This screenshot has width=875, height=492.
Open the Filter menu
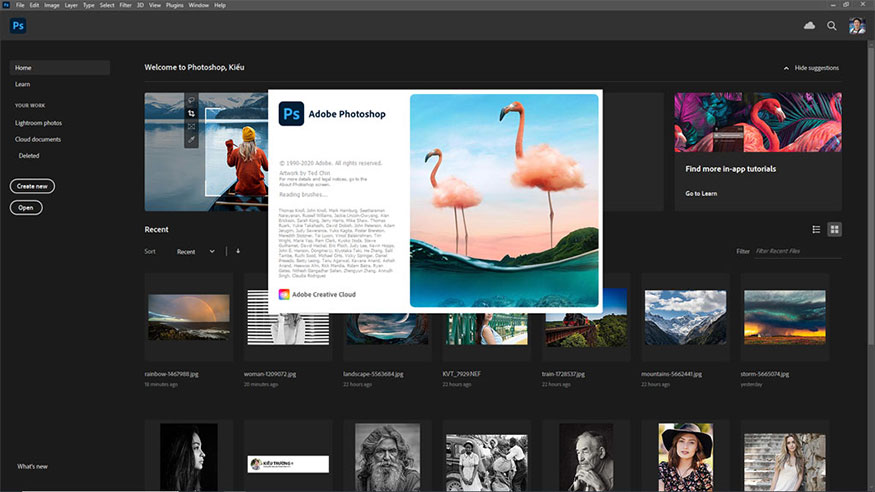[x=126, y=5]
